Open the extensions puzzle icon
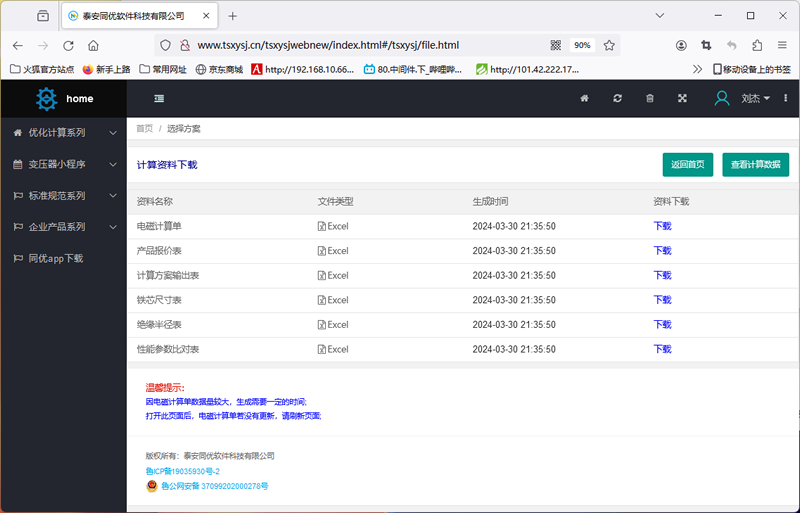The height and width of the screenshot is (513, 800). coord(757,45)
